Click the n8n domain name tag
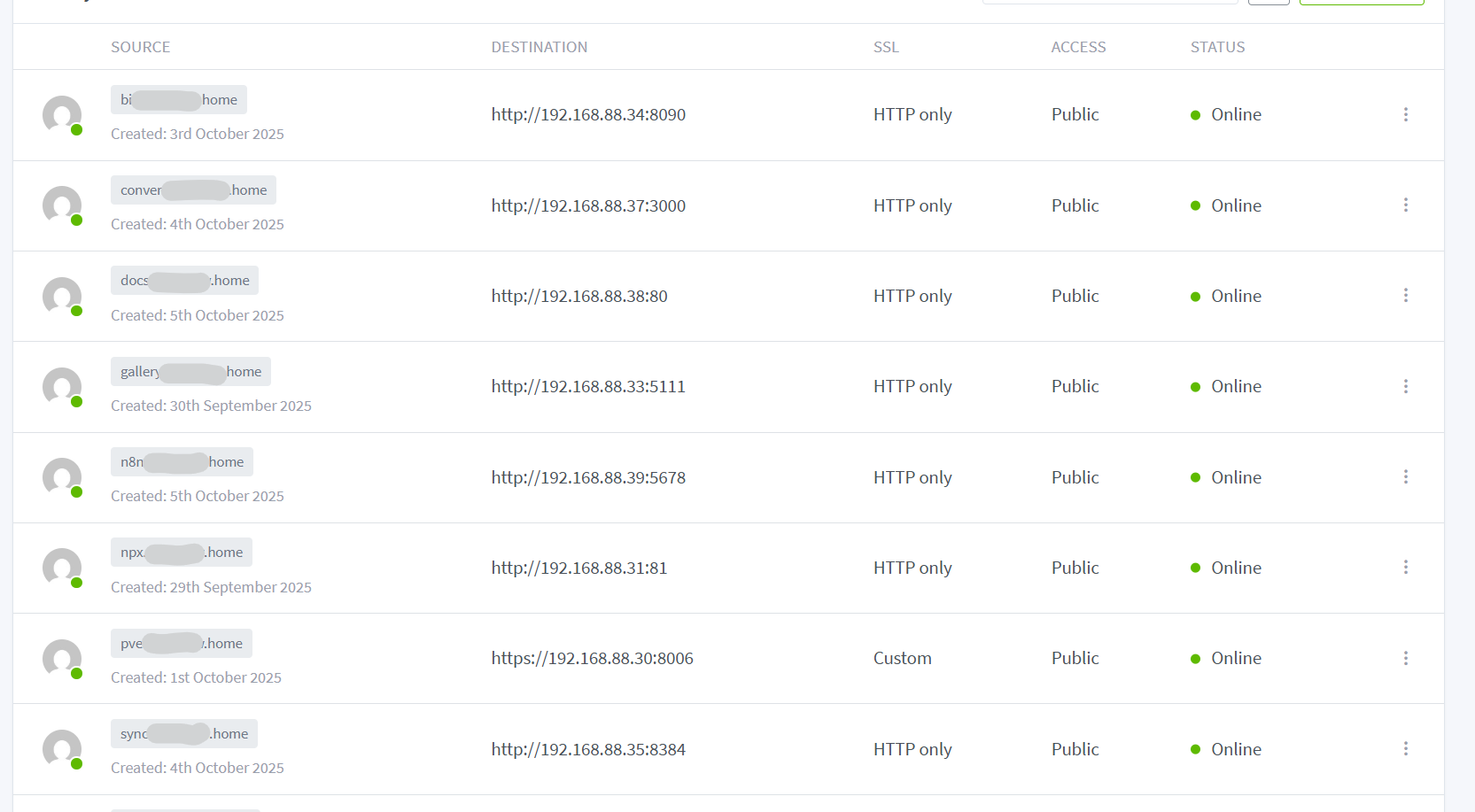Viewport: 1475px width, 812px height. pos(182,462)
